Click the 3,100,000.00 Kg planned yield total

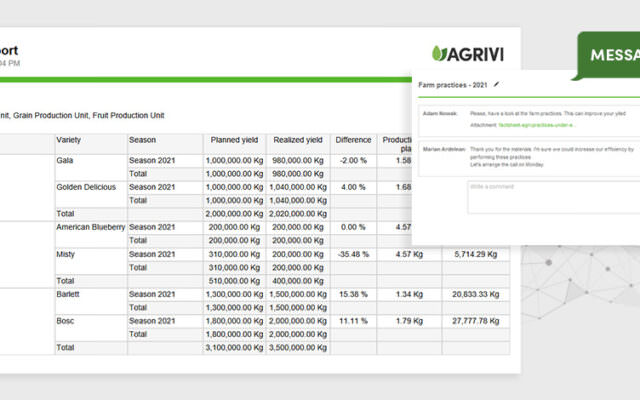[234, 347]
